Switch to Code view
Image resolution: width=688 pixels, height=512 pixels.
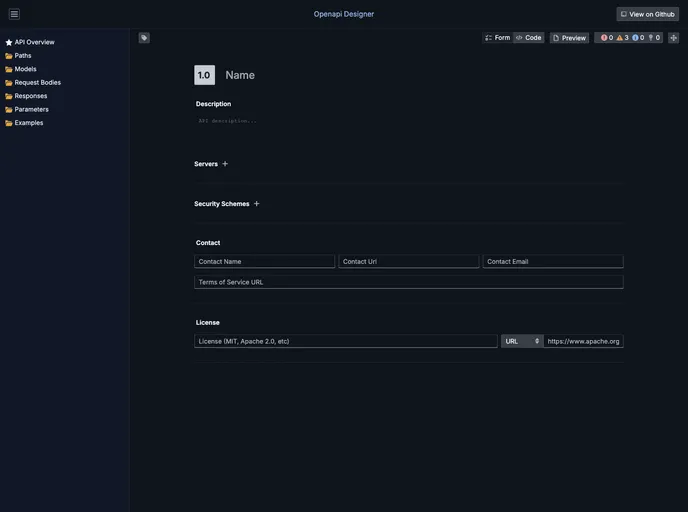click(528, 38)
